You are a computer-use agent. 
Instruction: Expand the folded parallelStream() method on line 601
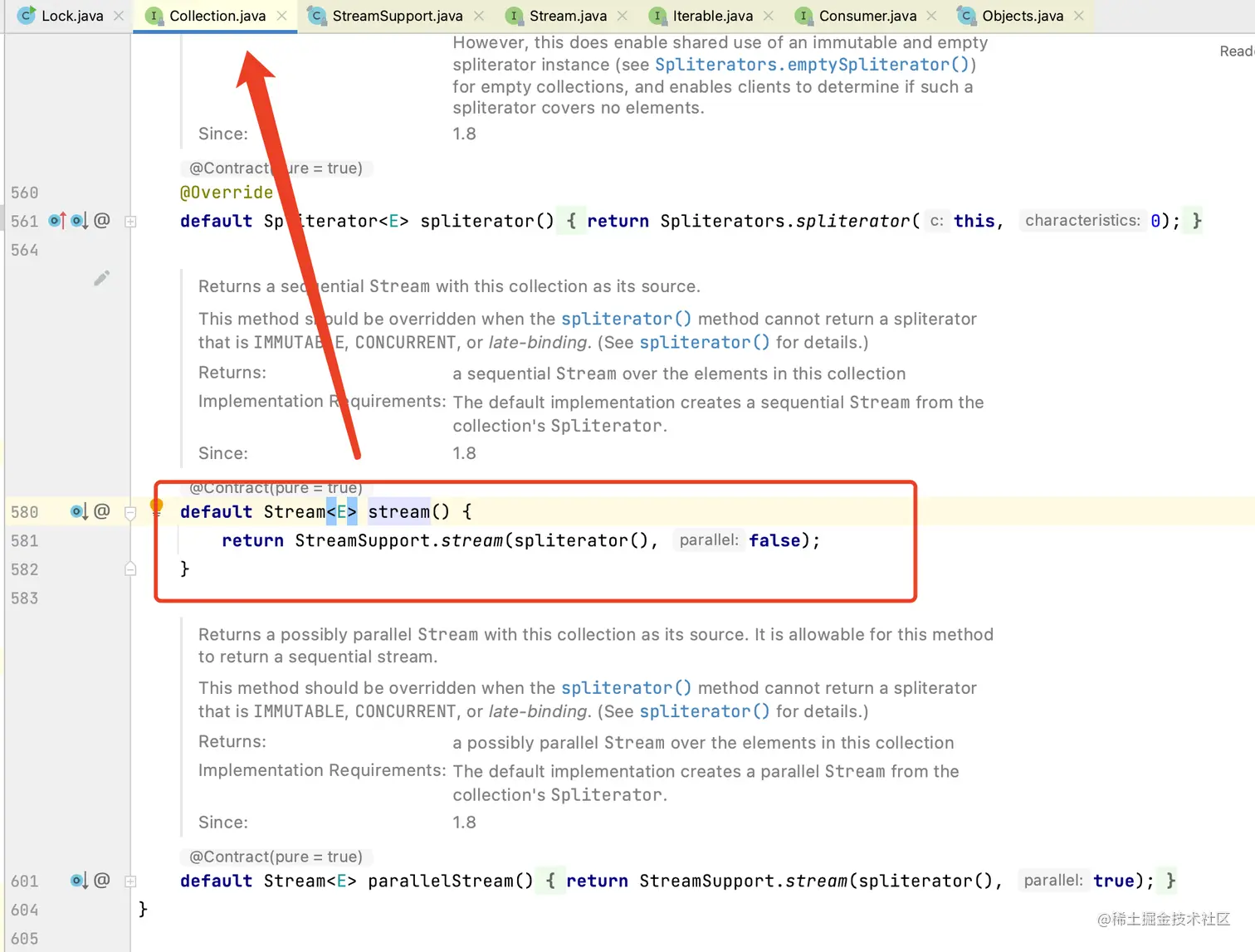(130, 881)
